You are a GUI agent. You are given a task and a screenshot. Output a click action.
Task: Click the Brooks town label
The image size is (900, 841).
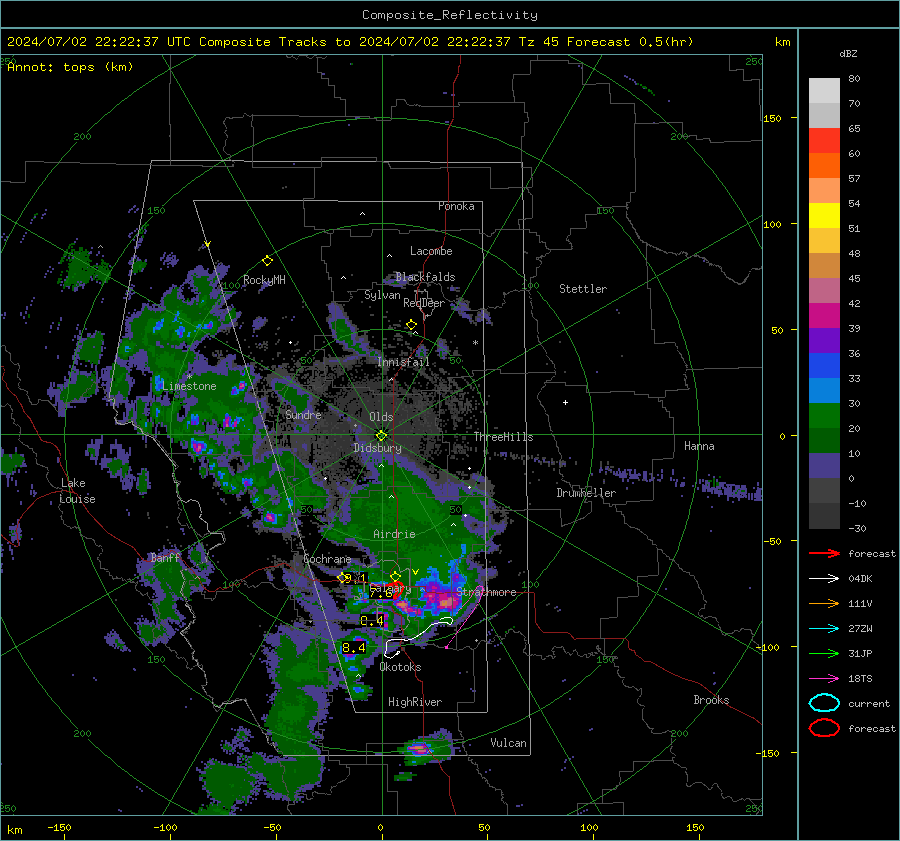click(x=711, y=700)
